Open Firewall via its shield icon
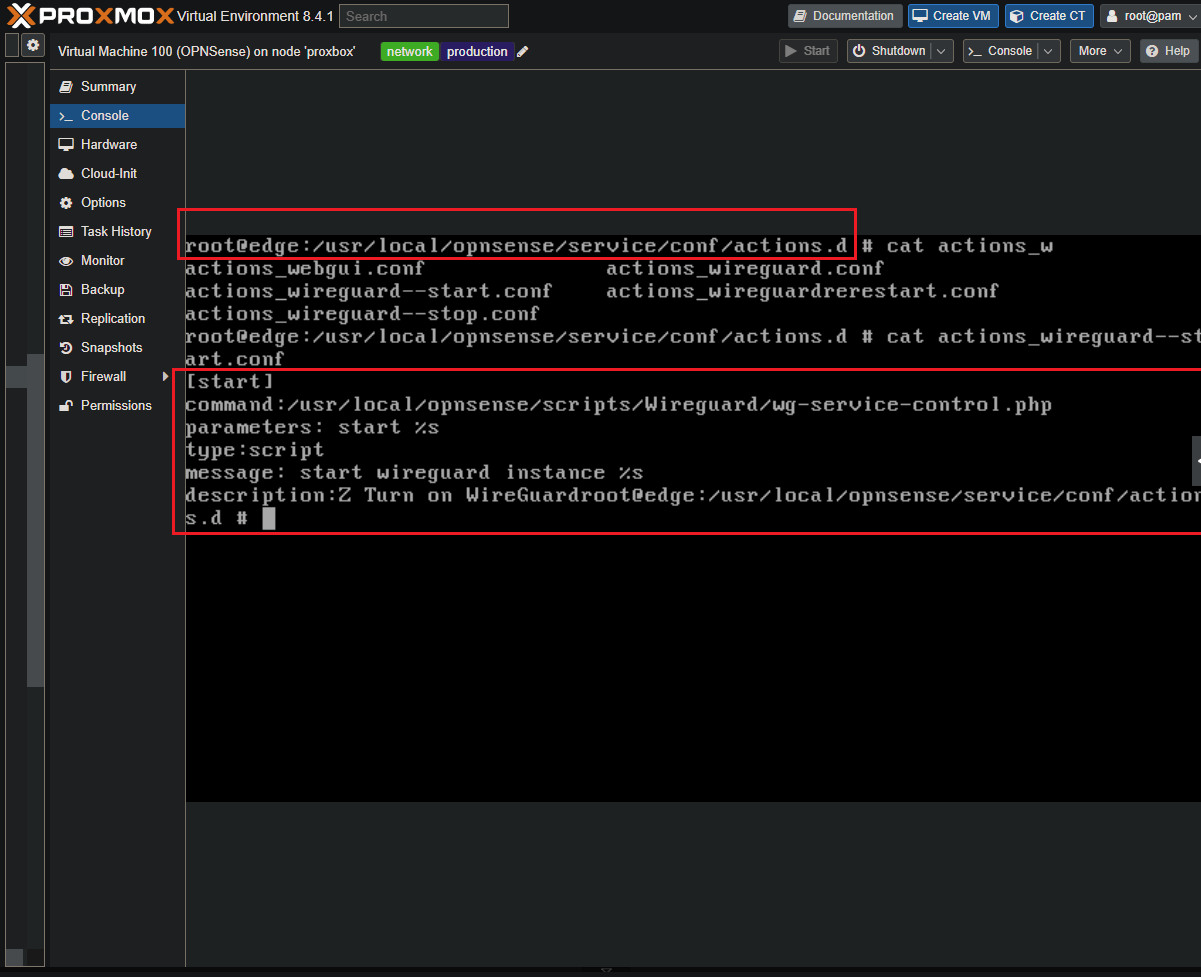Screen dimensions: 1201x977 pos(66,377)
